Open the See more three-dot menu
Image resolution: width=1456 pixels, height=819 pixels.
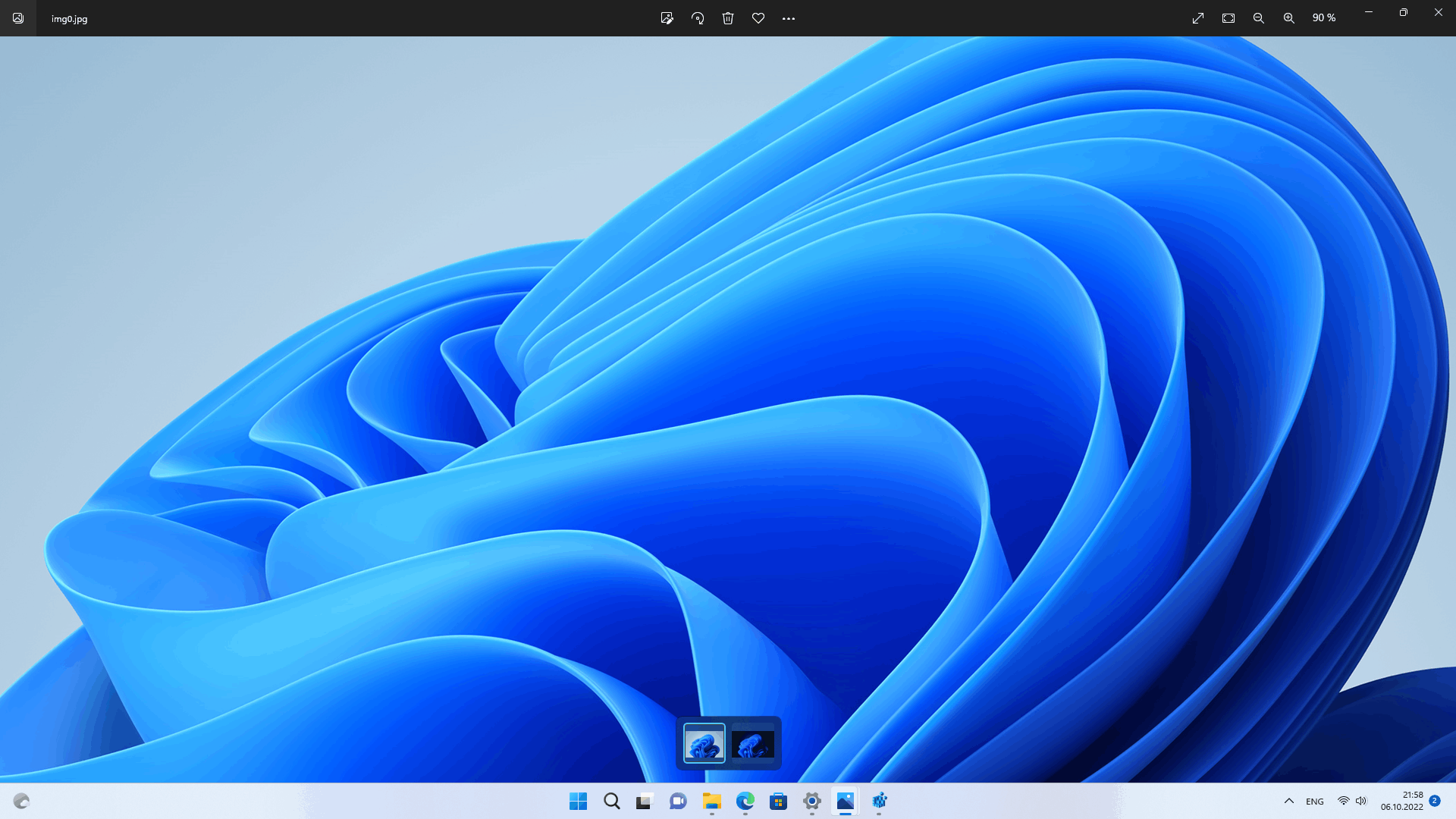(789, 18)
